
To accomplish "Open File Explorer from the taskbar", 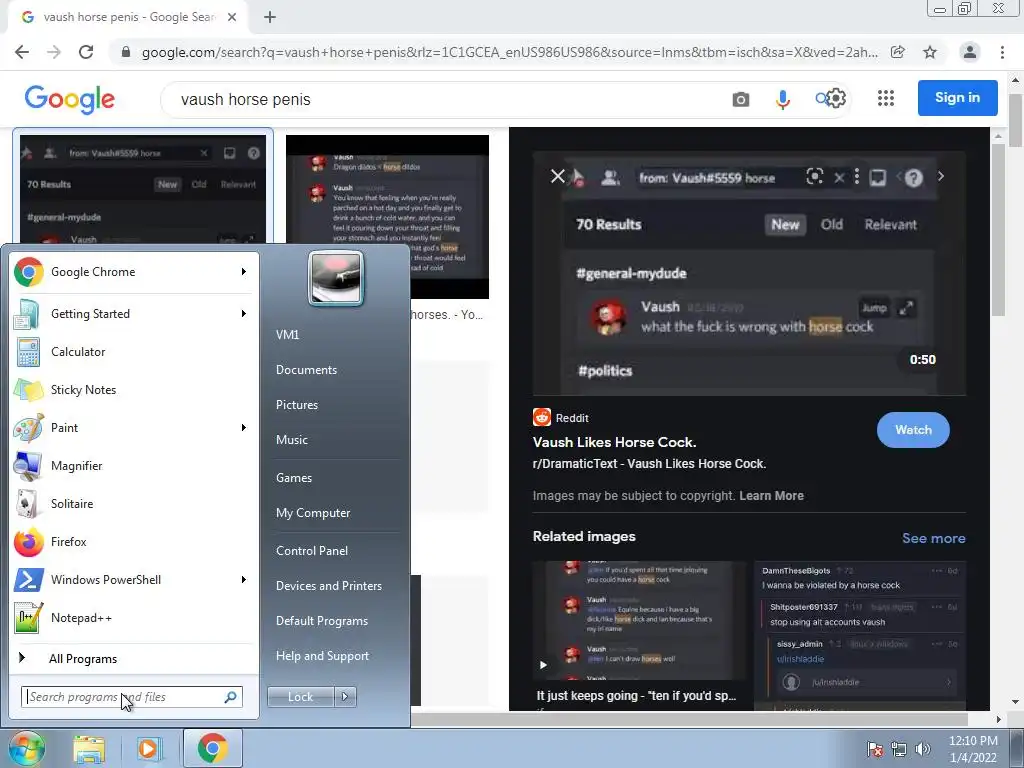I will click(89, 749).
